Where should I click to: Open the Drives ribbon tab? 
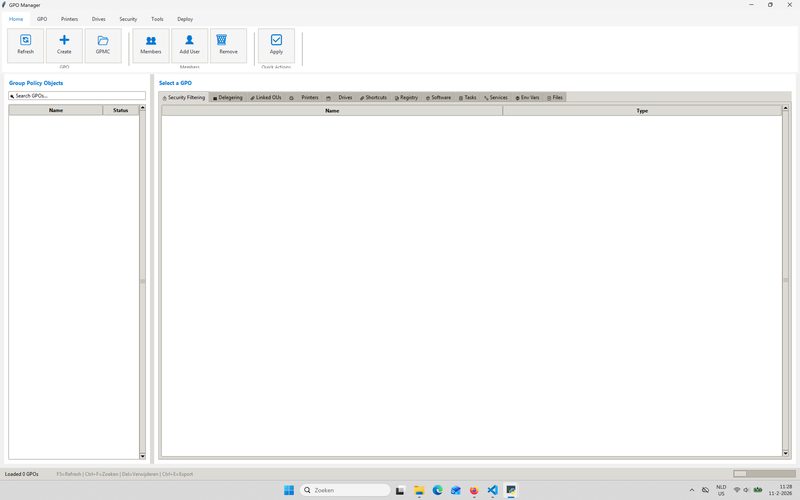click(98, 19)
